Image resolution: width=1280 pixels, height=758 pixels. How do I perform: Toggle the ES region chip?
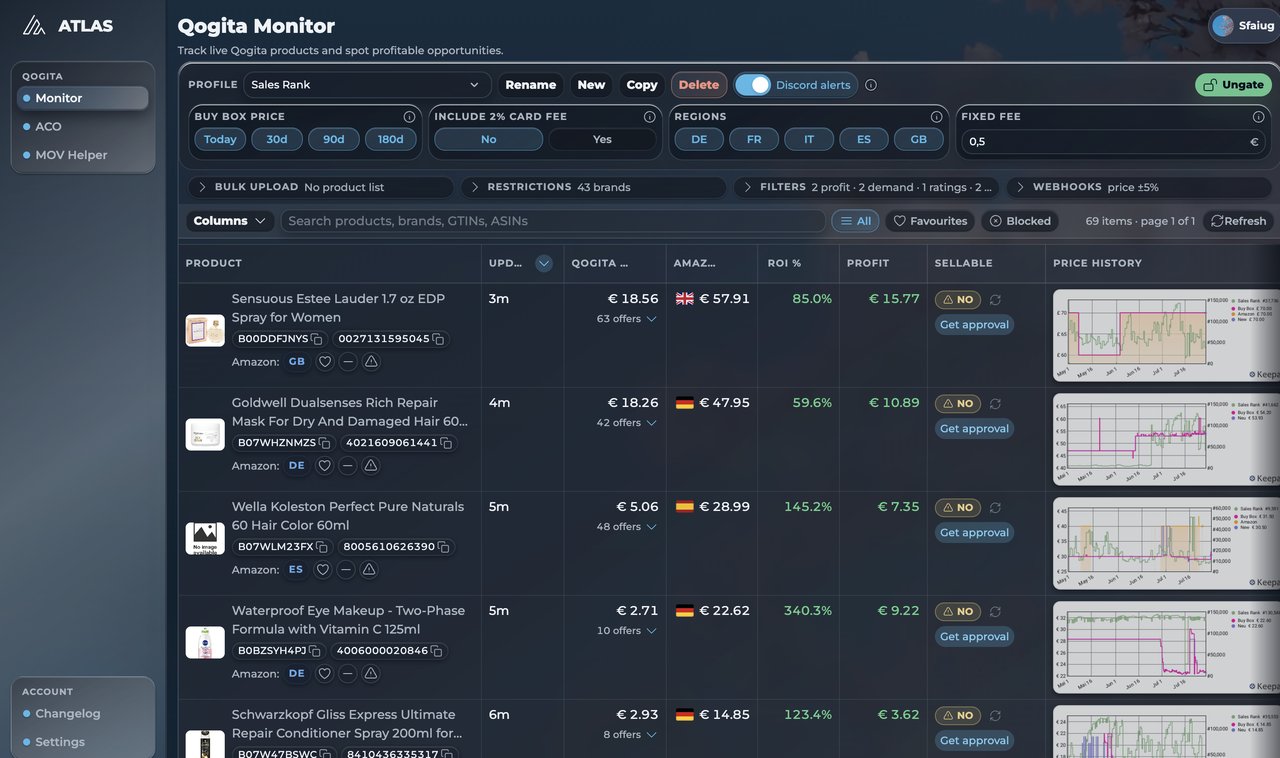click(x=864, y=140)
